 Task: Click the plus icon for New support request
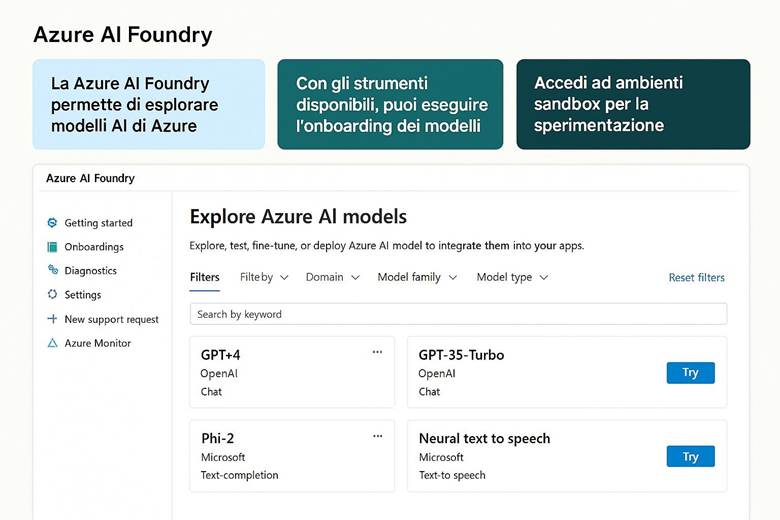coord(52,319)
